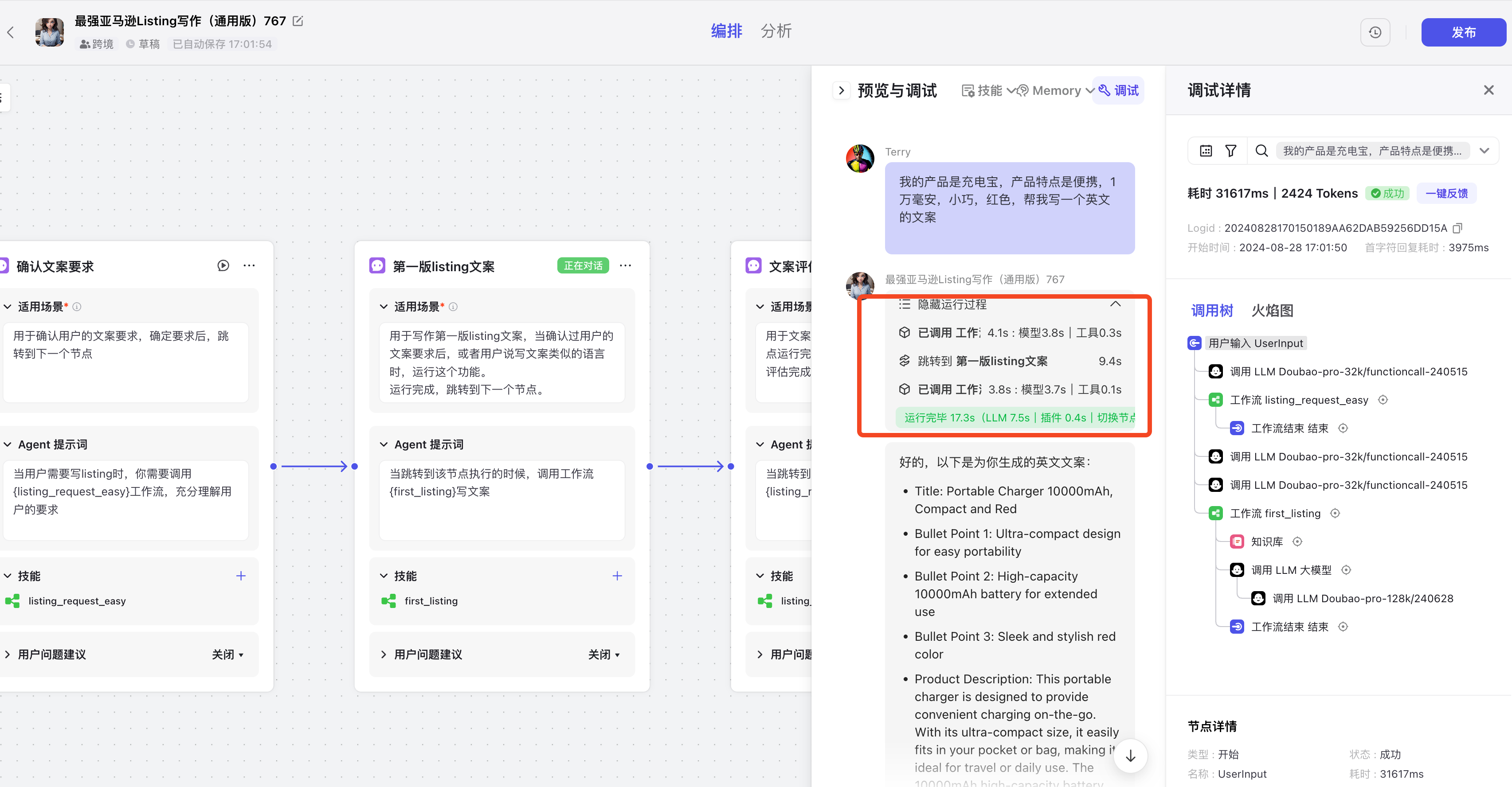Screen dimensions: 1512x787
Task: Open detail icon beside last 工作流结束 结束
Action: pyautogui.click(x=1343, y=626)
